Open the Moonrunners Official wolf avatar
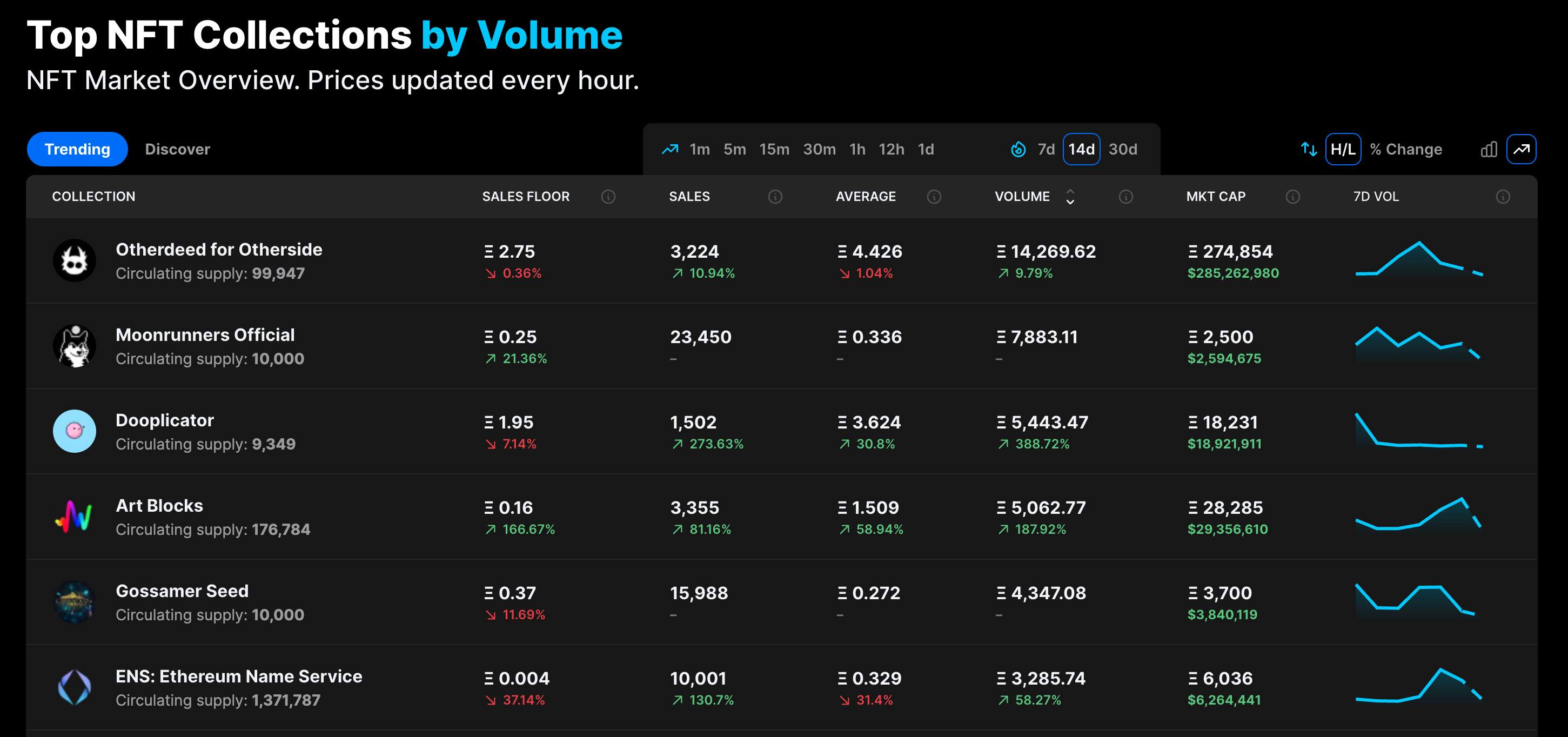This screenshot has width=1568, height=737. click(x=74, y=346)
